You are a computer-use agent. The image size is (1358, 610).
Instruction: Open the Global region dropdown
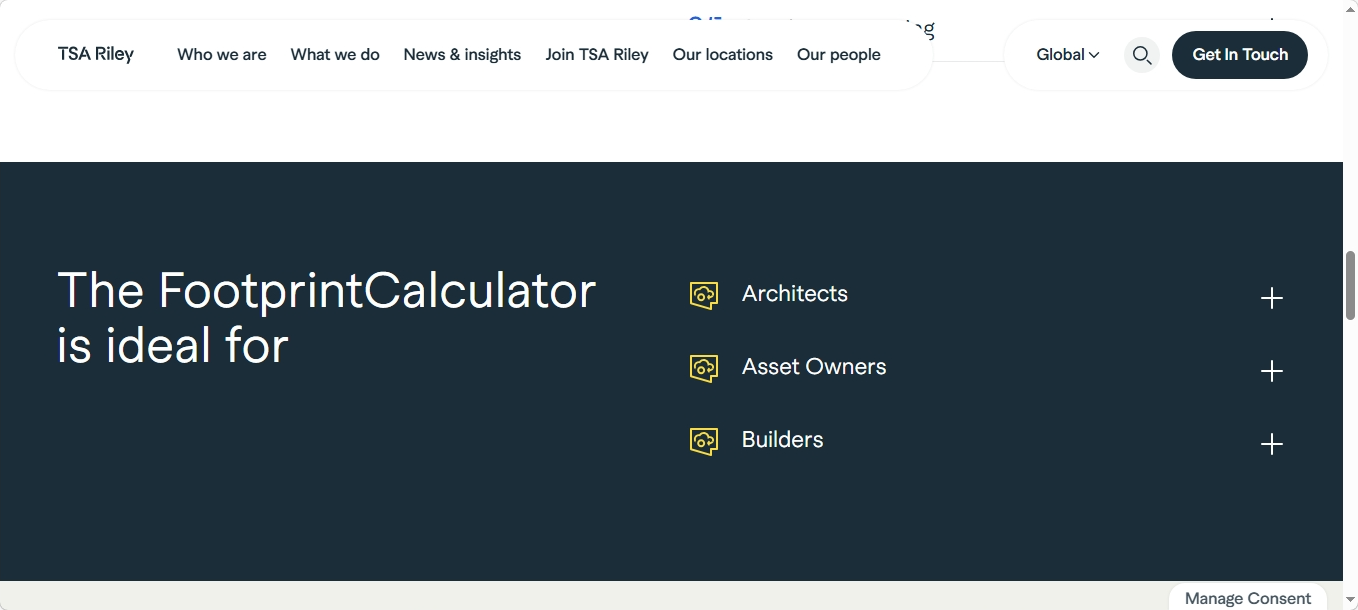coord(1068,55)
